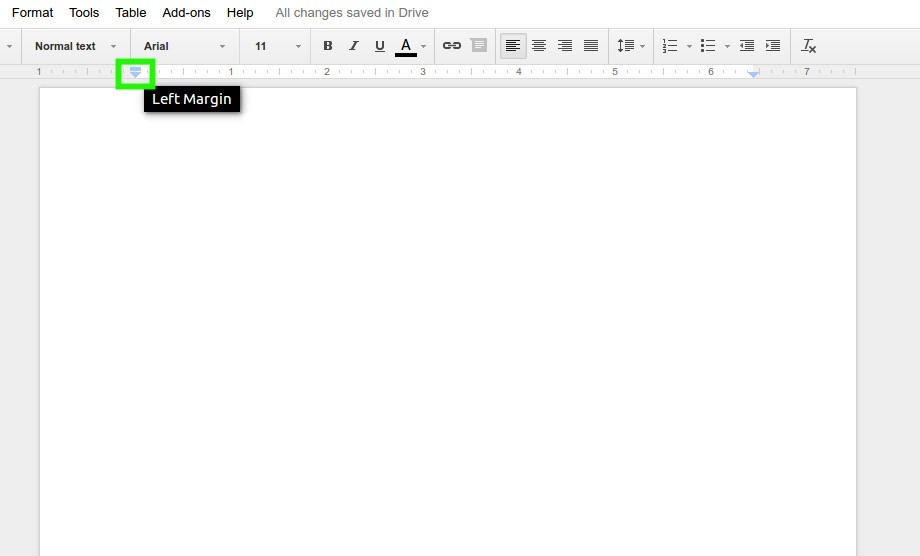Toggle italic formatting

[354, 46]
